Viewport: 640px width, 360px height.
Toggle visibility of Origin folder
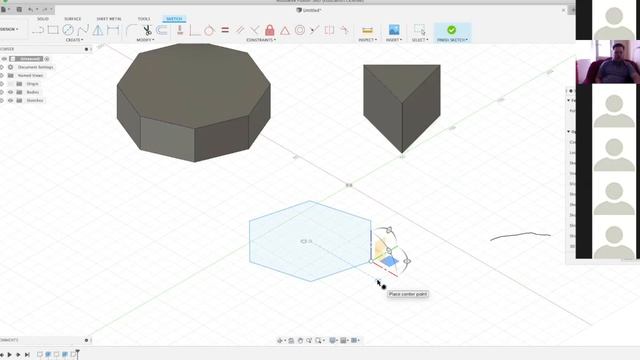click(x=11, y=84)
